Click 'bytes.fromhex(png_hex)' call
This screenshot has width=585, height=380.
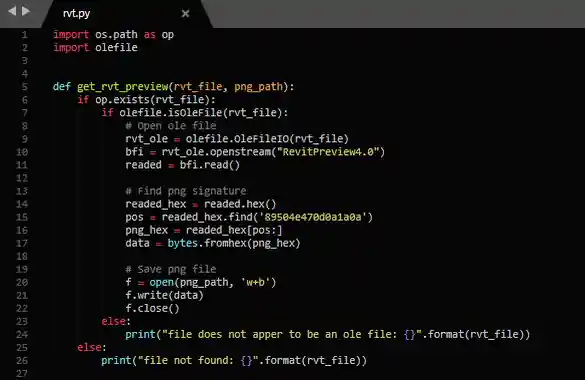[234, 244]
